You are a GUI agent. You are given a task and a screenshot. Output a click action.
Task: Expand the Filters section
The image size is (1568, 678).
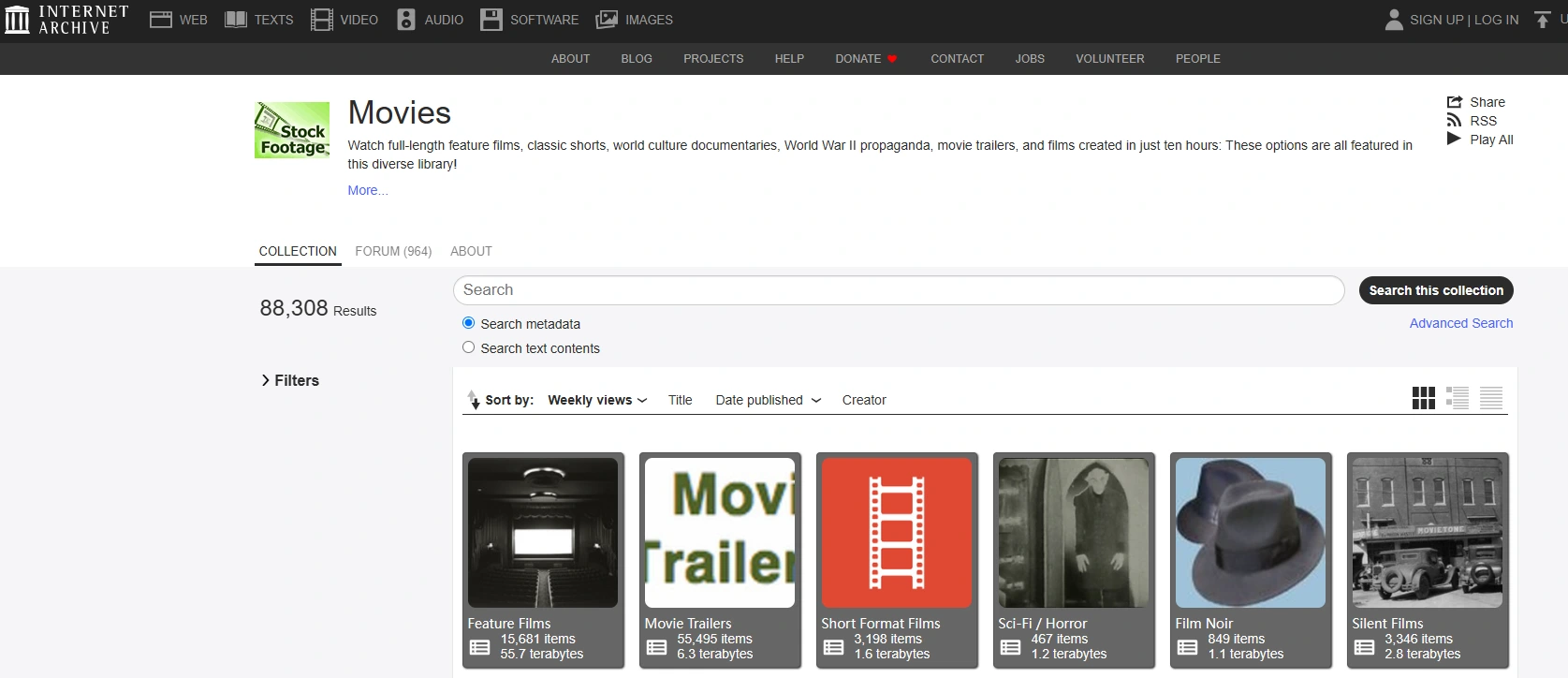(x=290, y=380)
